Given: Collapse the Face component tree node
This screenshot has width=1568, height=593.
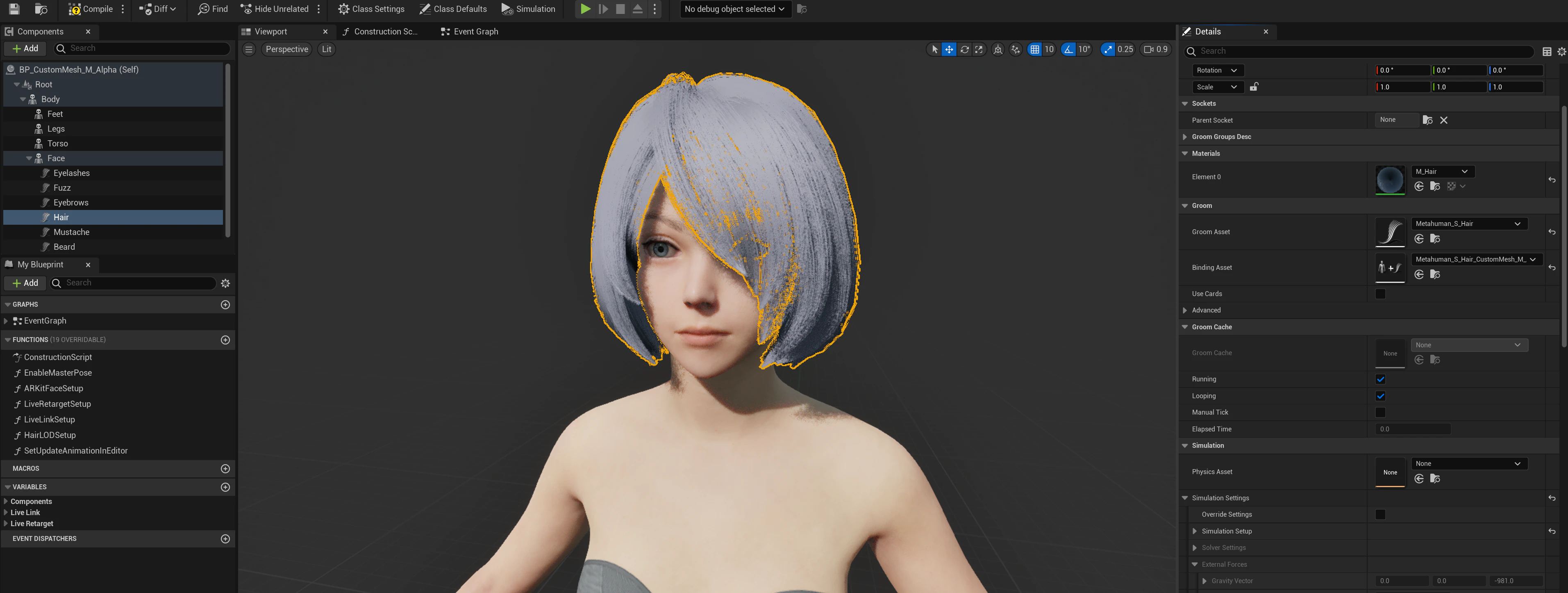Looking at the screenshot, I should point(29,158).
